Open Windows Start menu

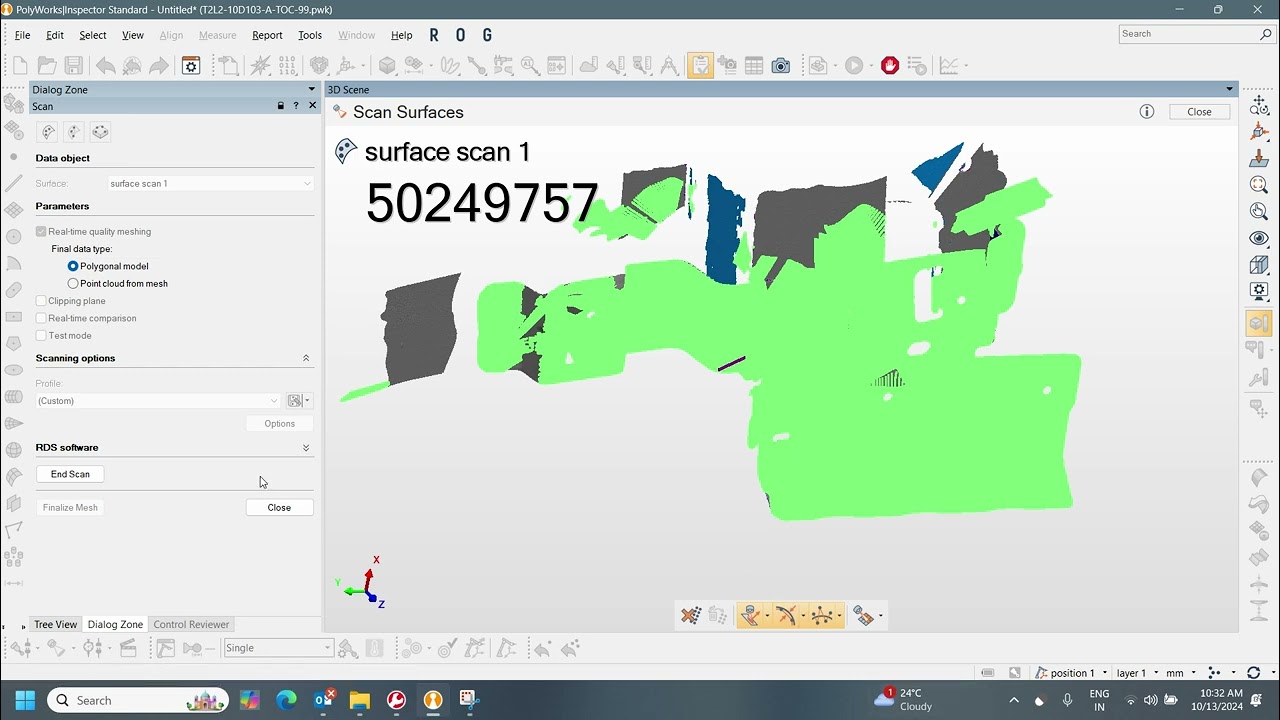(25, 700)
